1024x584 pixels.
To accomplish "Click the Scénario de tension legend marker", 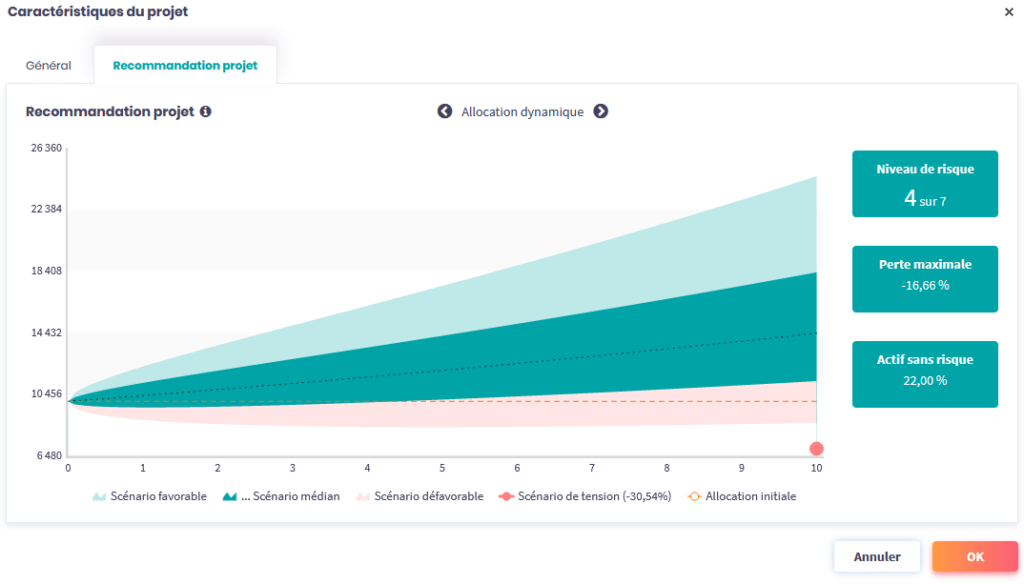I will [x=506, y=497].
